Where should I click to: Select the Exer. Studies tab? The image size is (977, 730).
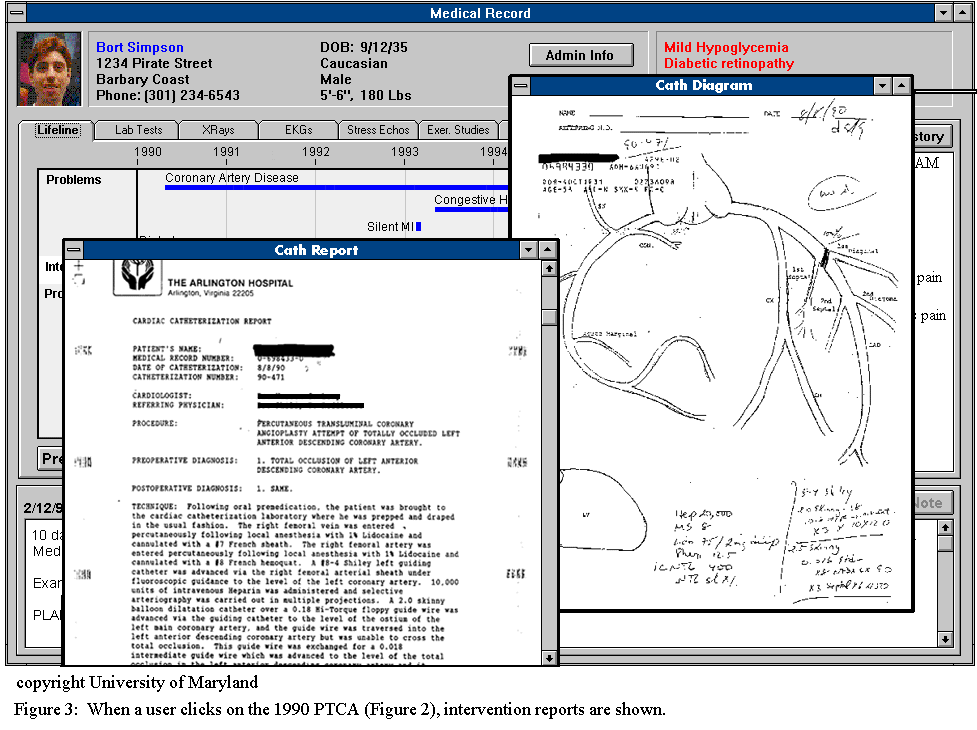pyautogui.click(x=458, y=130)
